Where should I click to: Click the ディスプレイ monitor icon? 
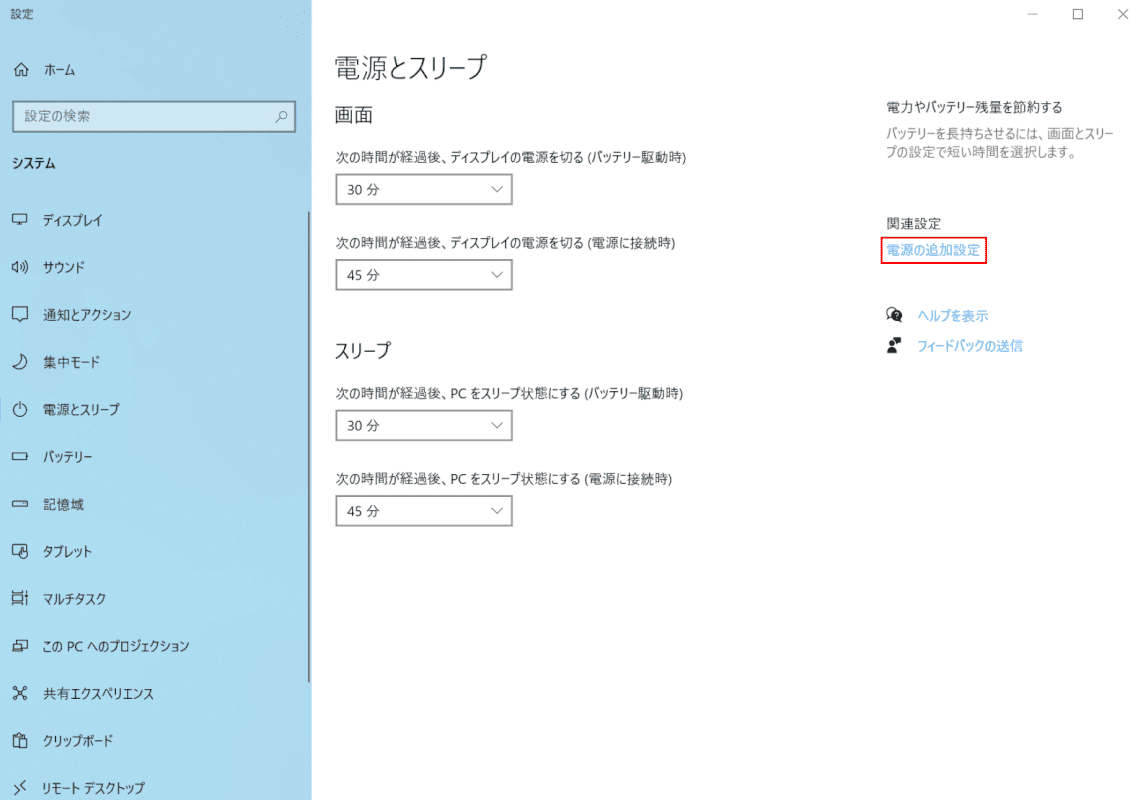point(20,220)
